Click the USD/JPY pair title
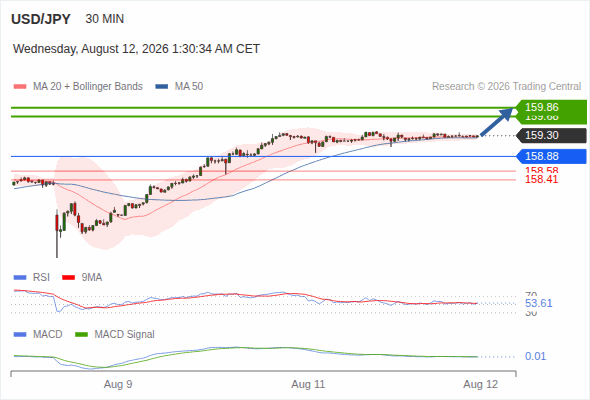590x400 pixels. (x=41, y=19)
